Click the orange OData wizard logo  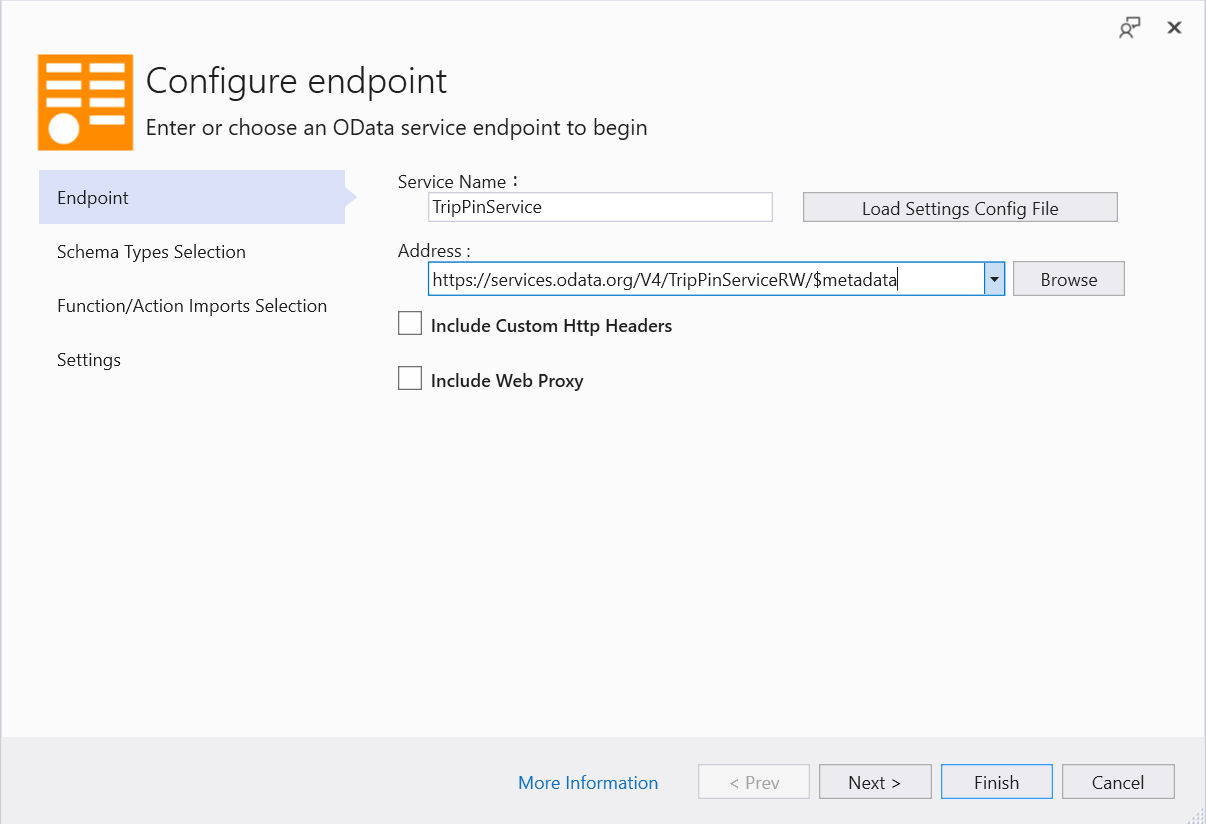(86, 102)
